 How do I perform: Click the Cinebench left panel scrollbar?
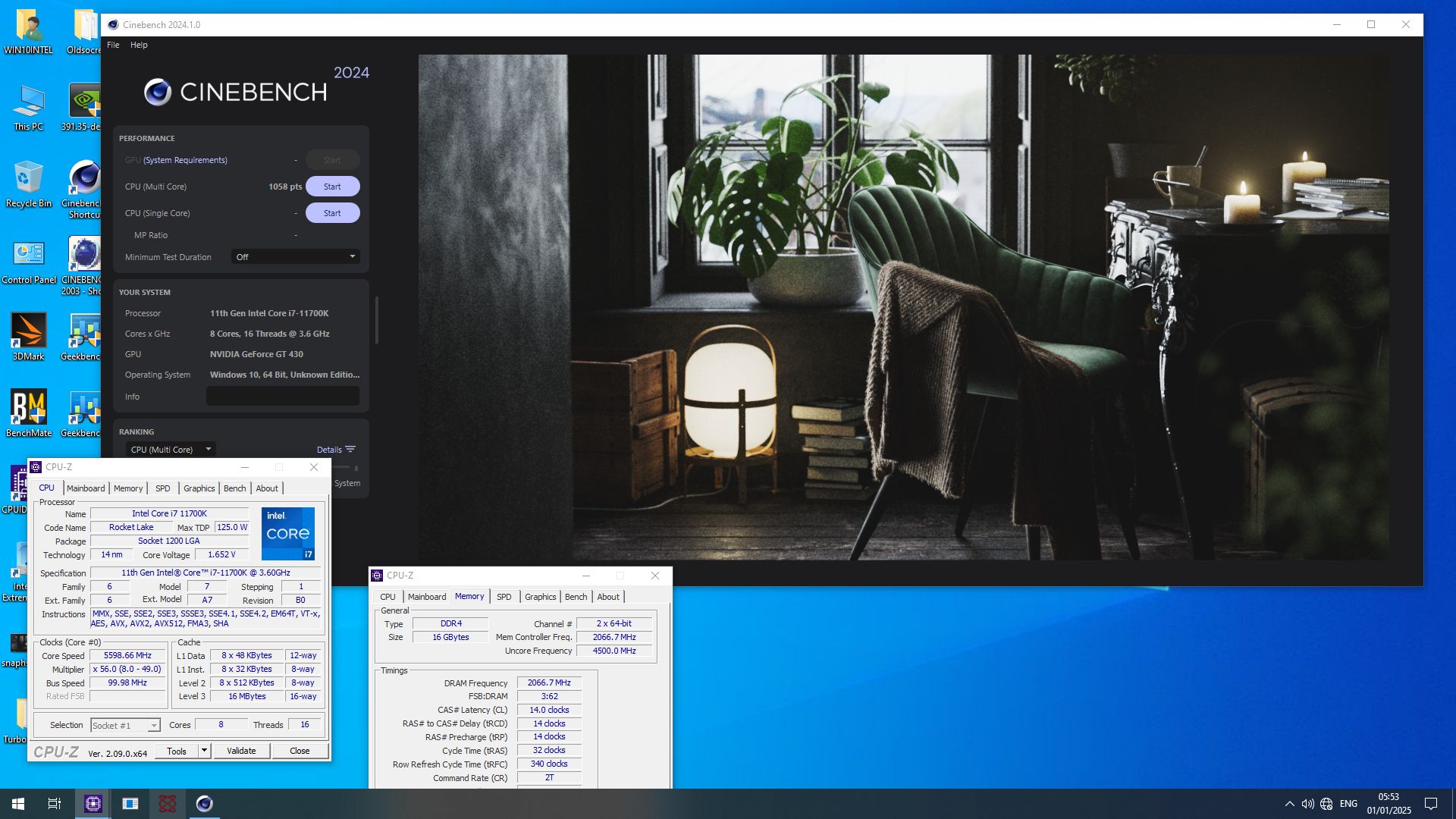coord(376,318)
